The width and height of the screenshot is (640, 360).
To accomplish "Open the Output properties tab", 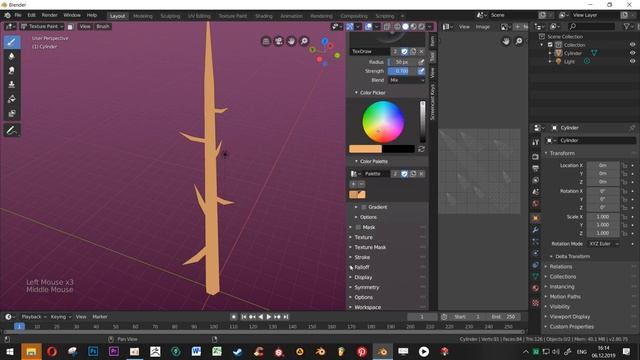I will click(x=536, y=168).
